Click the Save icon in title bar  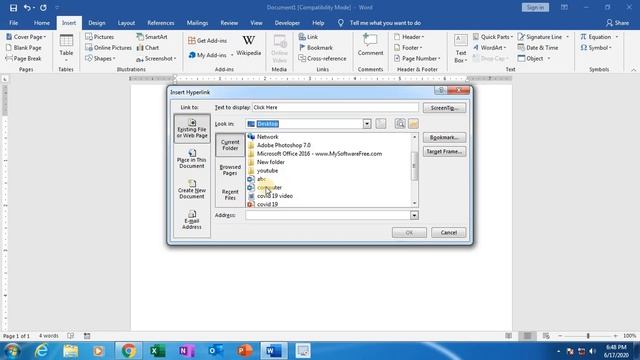[x=13, y=8]
